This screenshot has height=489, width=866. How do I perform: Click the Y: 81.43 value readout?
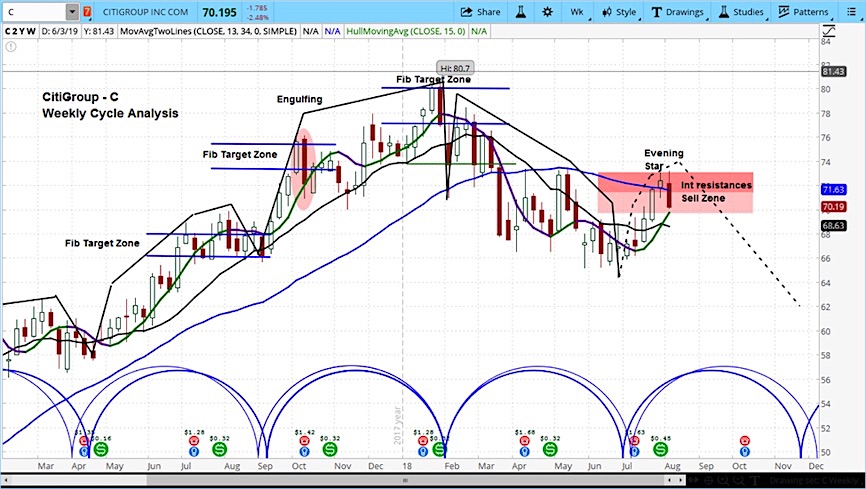(x=99, y=31)
